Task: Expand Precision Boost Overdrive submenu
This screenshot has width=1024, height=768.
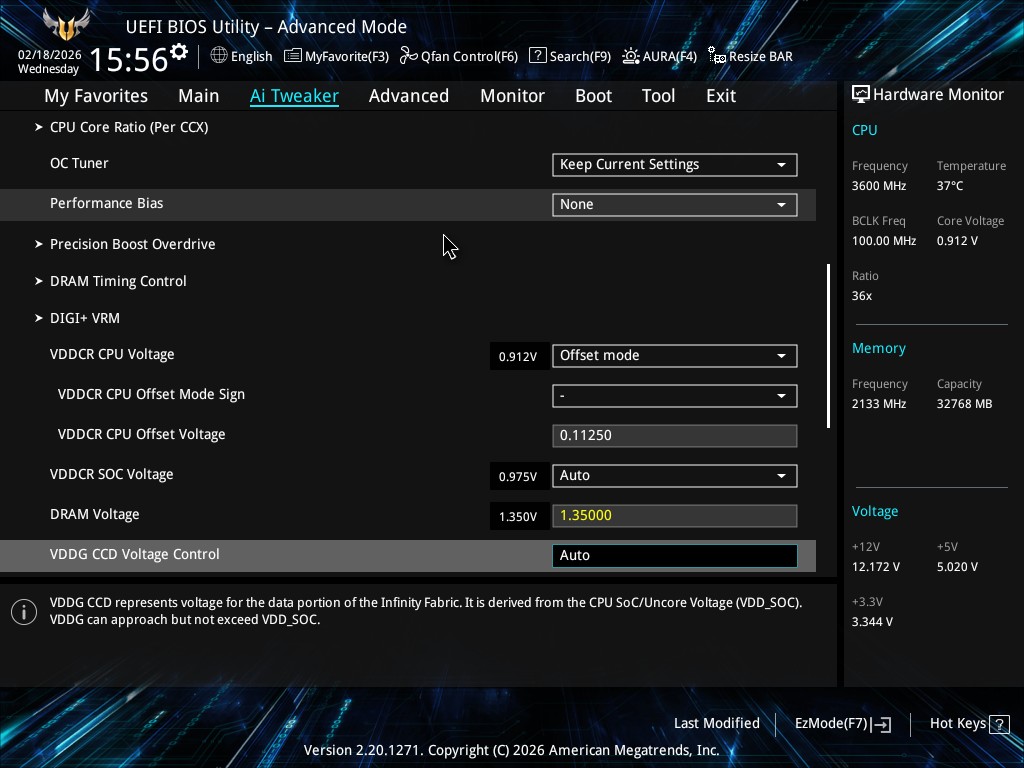Action: click(x=132, y=244)
